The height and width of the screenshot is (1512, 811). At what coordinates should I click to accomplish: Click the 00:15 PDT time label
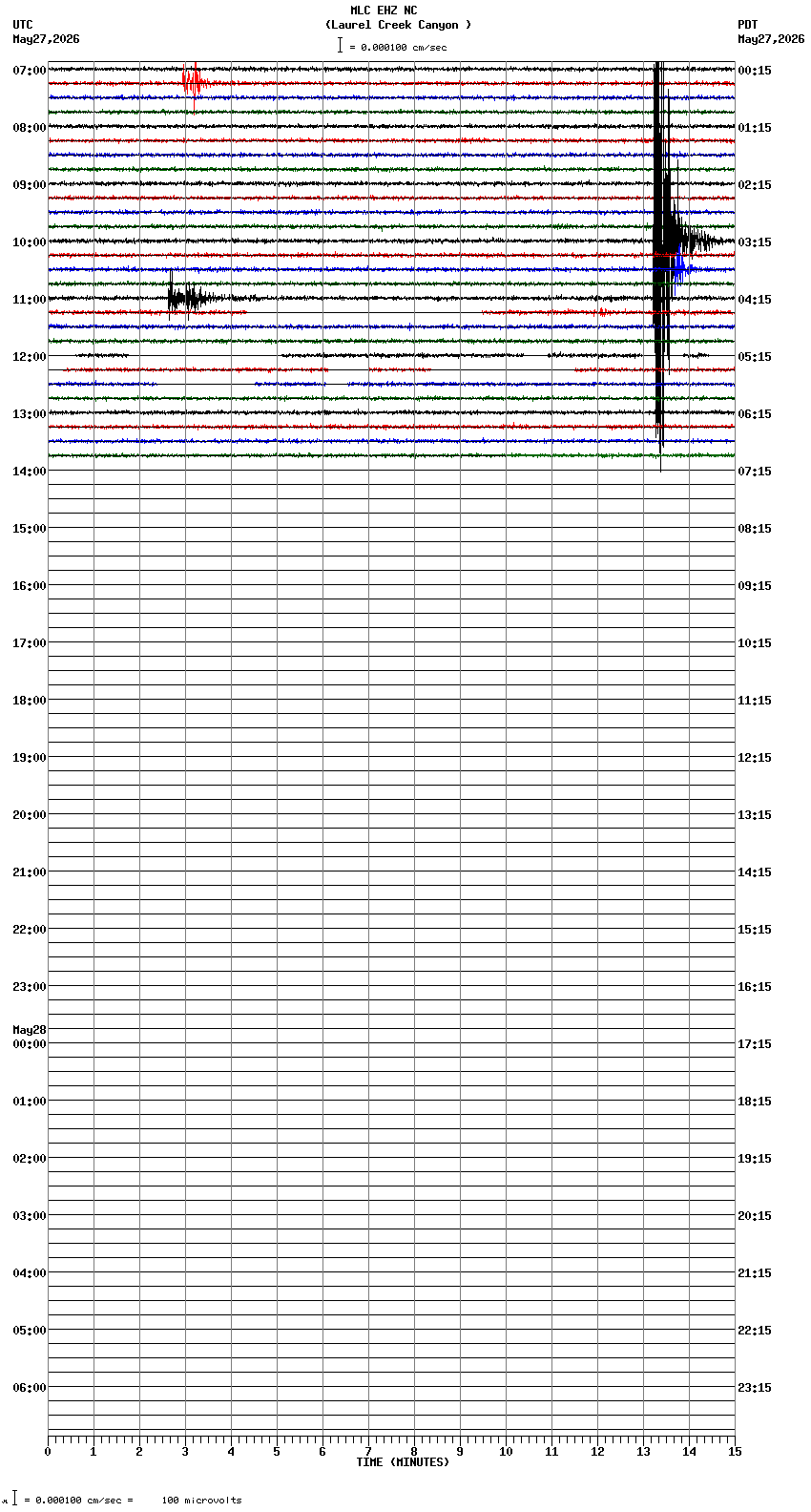(755, 70)
